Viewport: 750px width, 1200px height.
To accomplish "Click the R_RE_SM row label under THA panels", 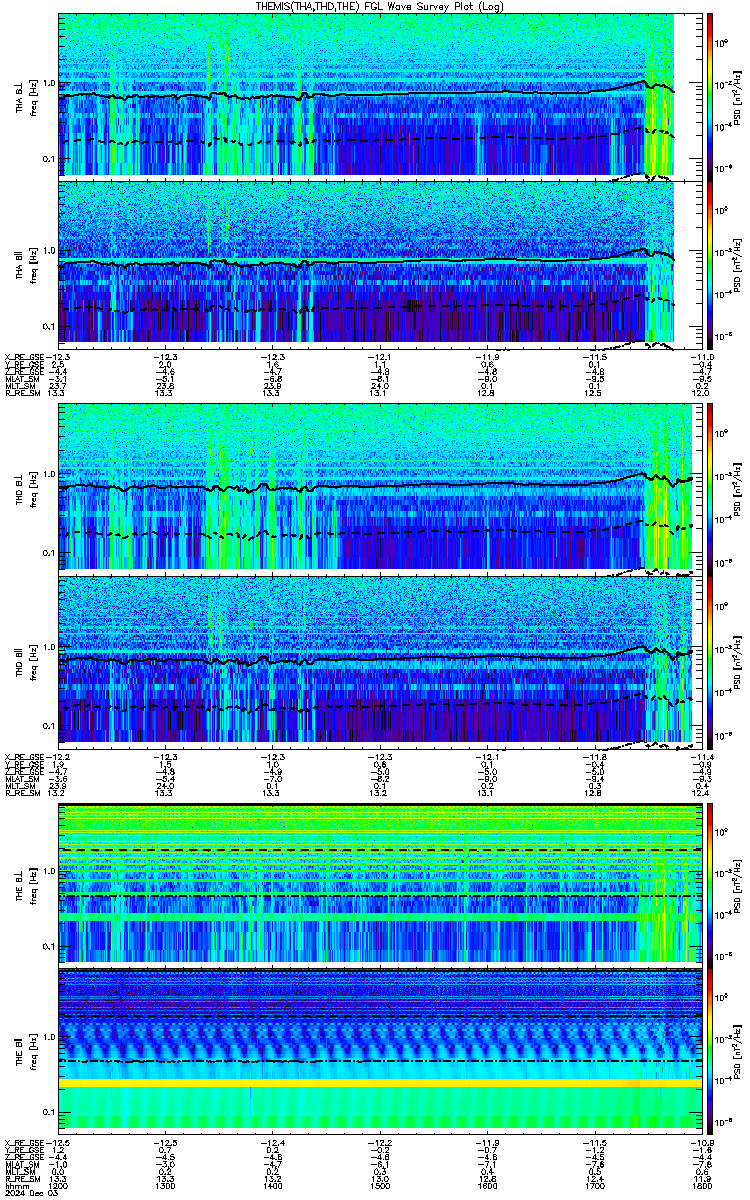I will pos(22,393).
